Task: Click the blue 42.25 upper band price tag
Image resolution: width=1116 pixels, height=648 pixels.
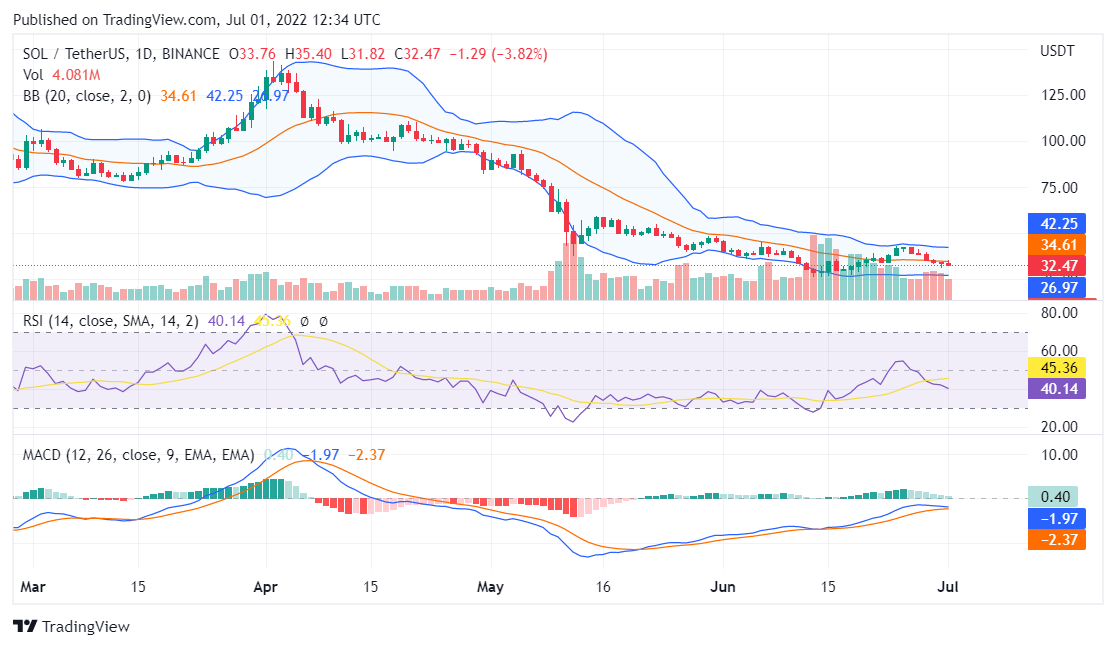Action: point(1056,224)
